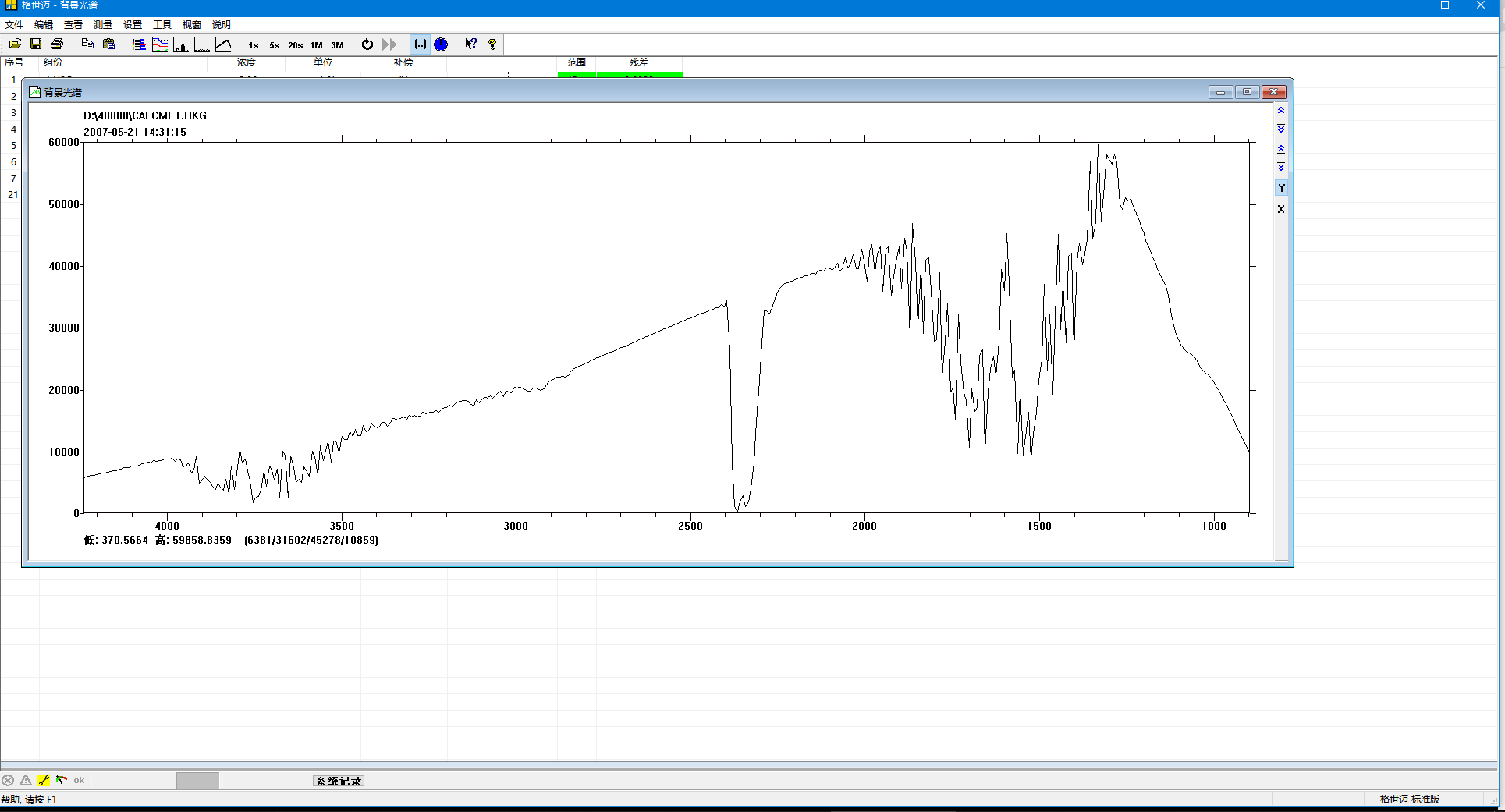Show the residual spectrum view icon

[202, 44]
